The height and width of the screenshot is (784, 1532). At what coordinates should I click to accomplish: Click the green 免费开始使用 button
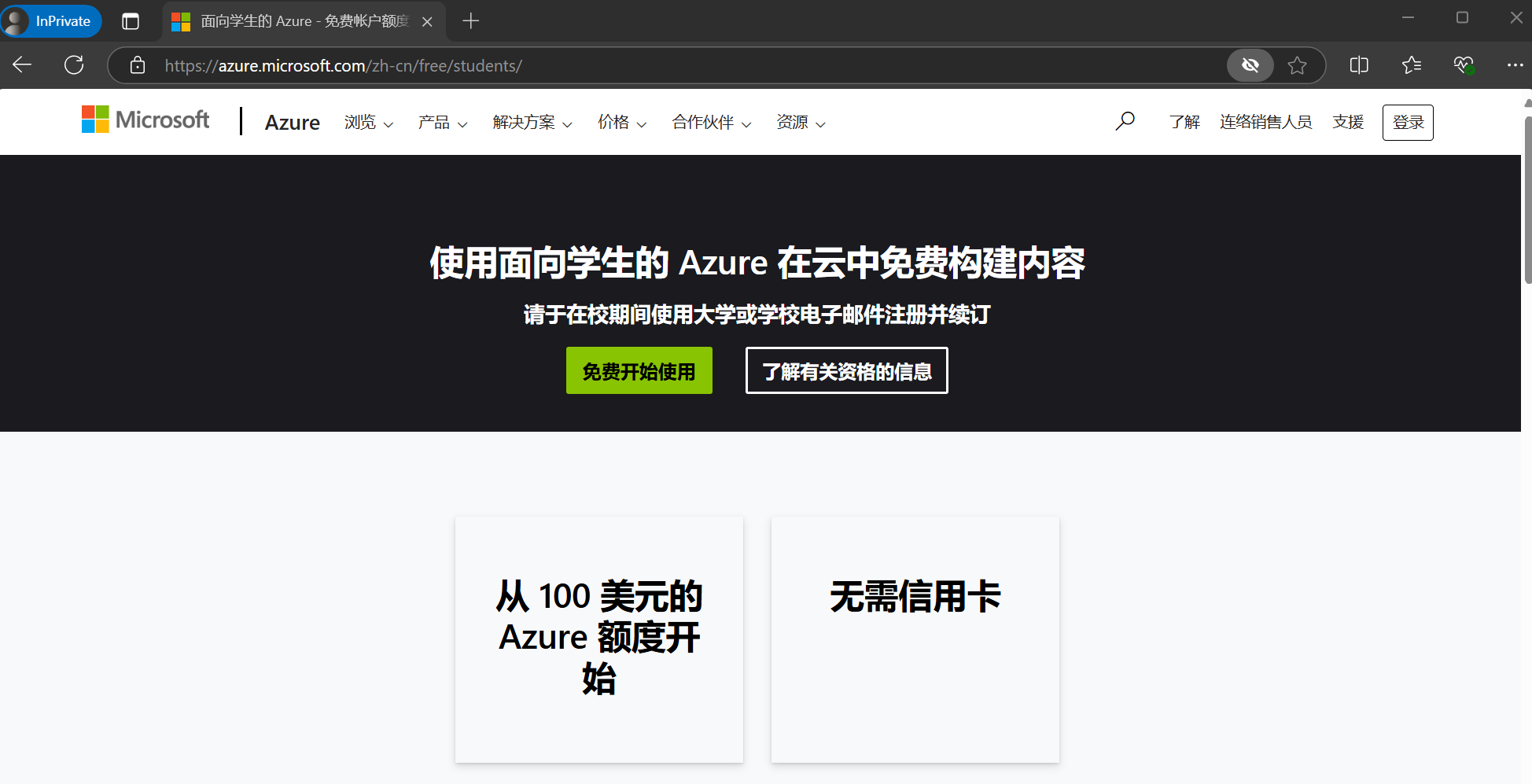(x=639, y=370)
